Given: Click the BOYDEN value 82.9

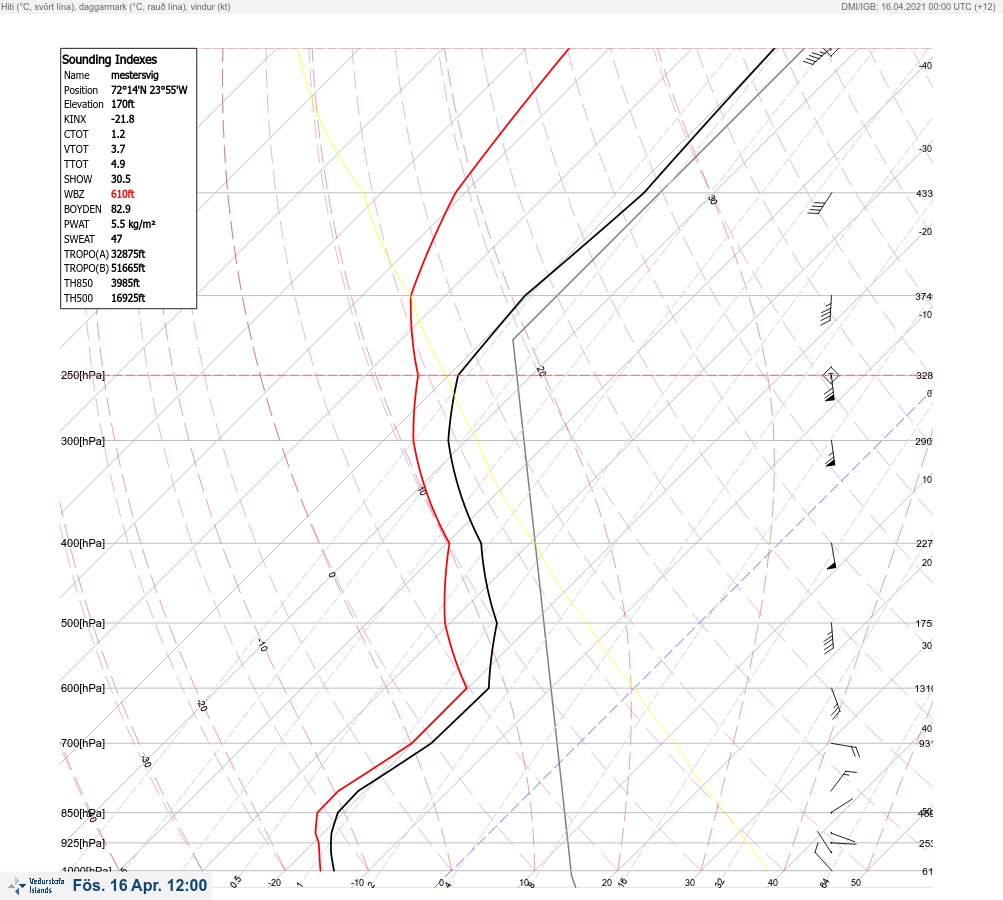Looking at the screenshot, I should tap(120, 209).
